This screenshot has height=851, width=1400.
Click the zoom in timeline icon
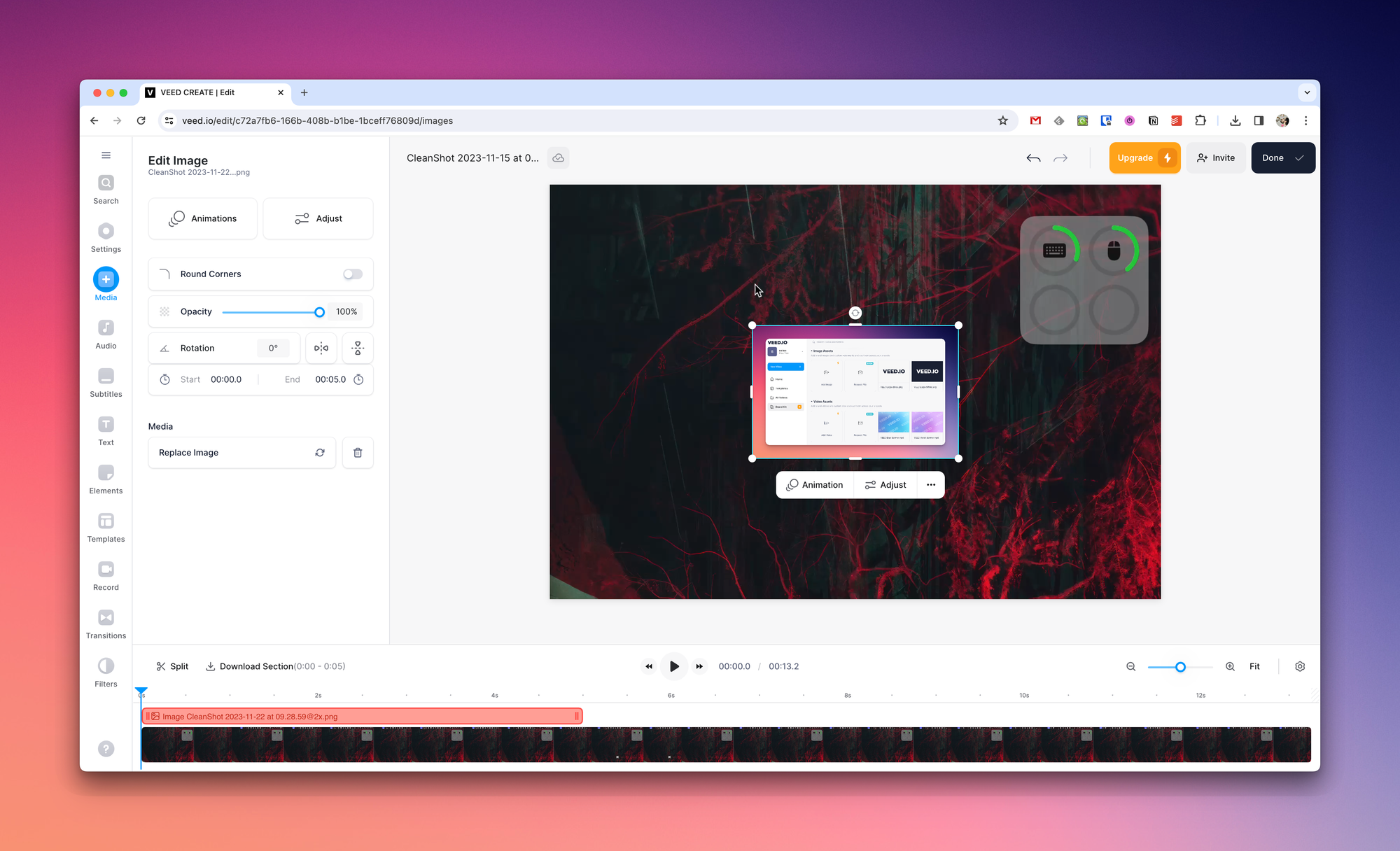point(1230,666)
